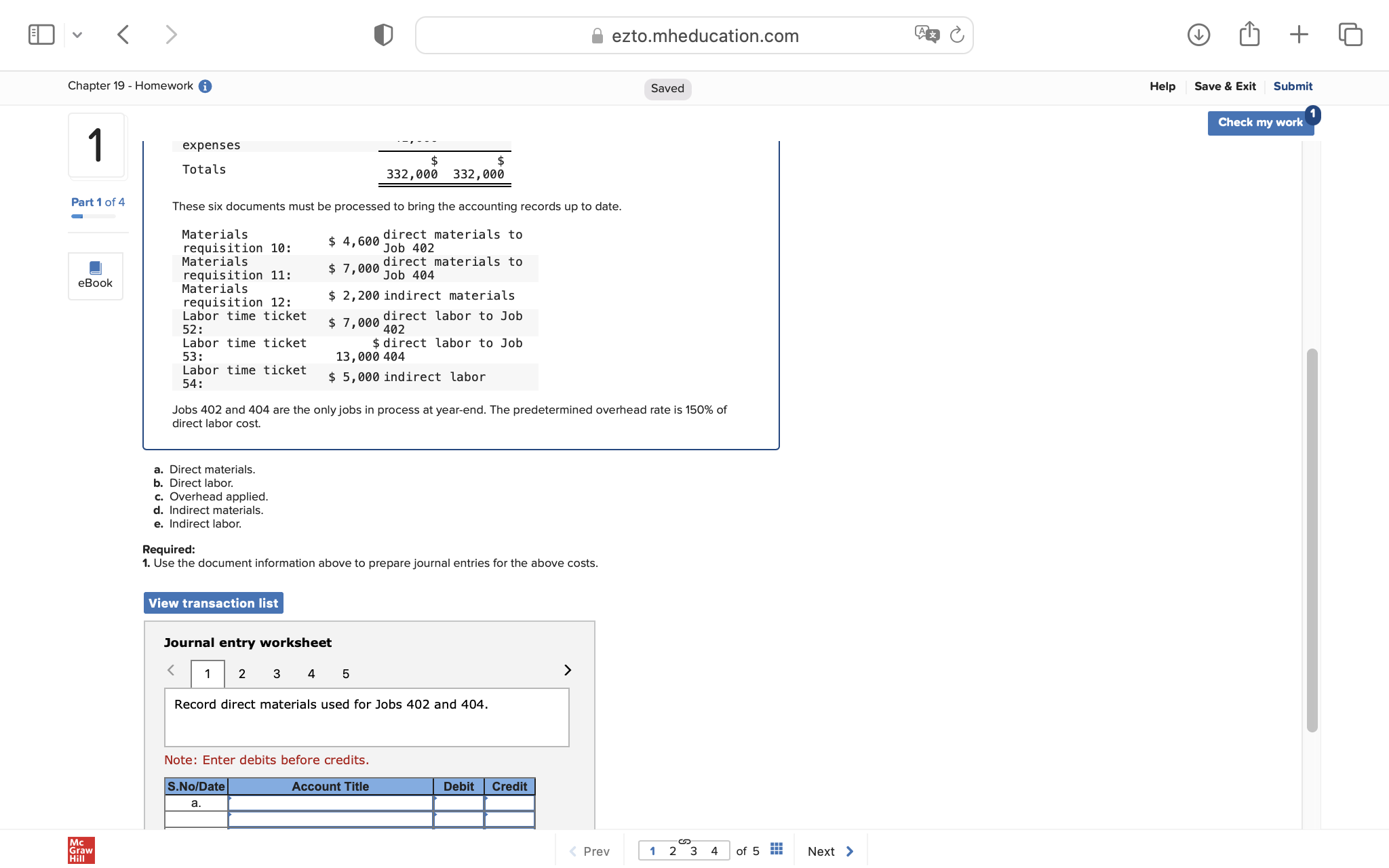
Task: Click the Submit link
Action: point(1293,86)
